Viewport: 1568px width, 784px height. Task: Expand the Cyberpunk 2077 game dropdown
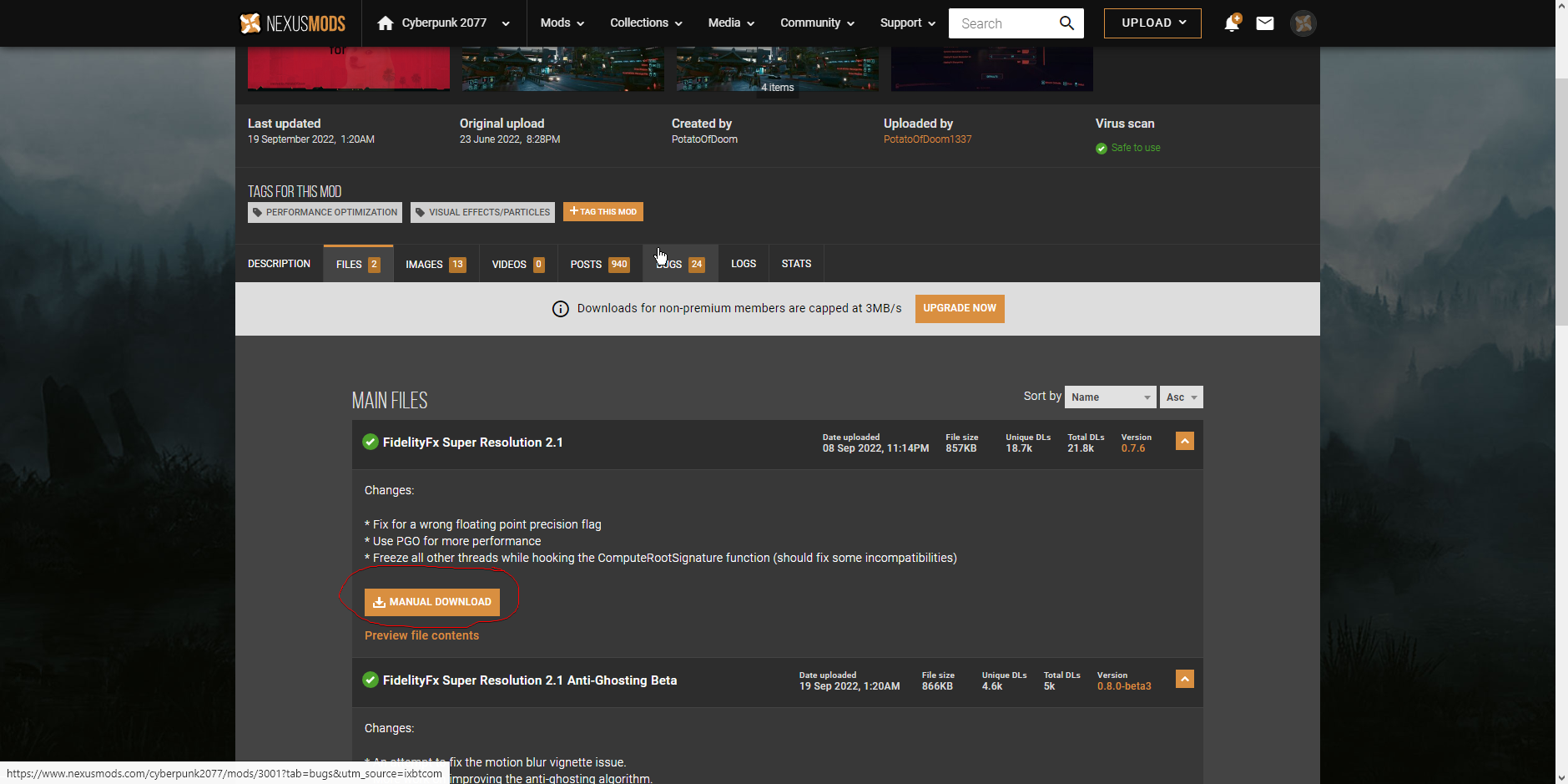tap(506, 23)
